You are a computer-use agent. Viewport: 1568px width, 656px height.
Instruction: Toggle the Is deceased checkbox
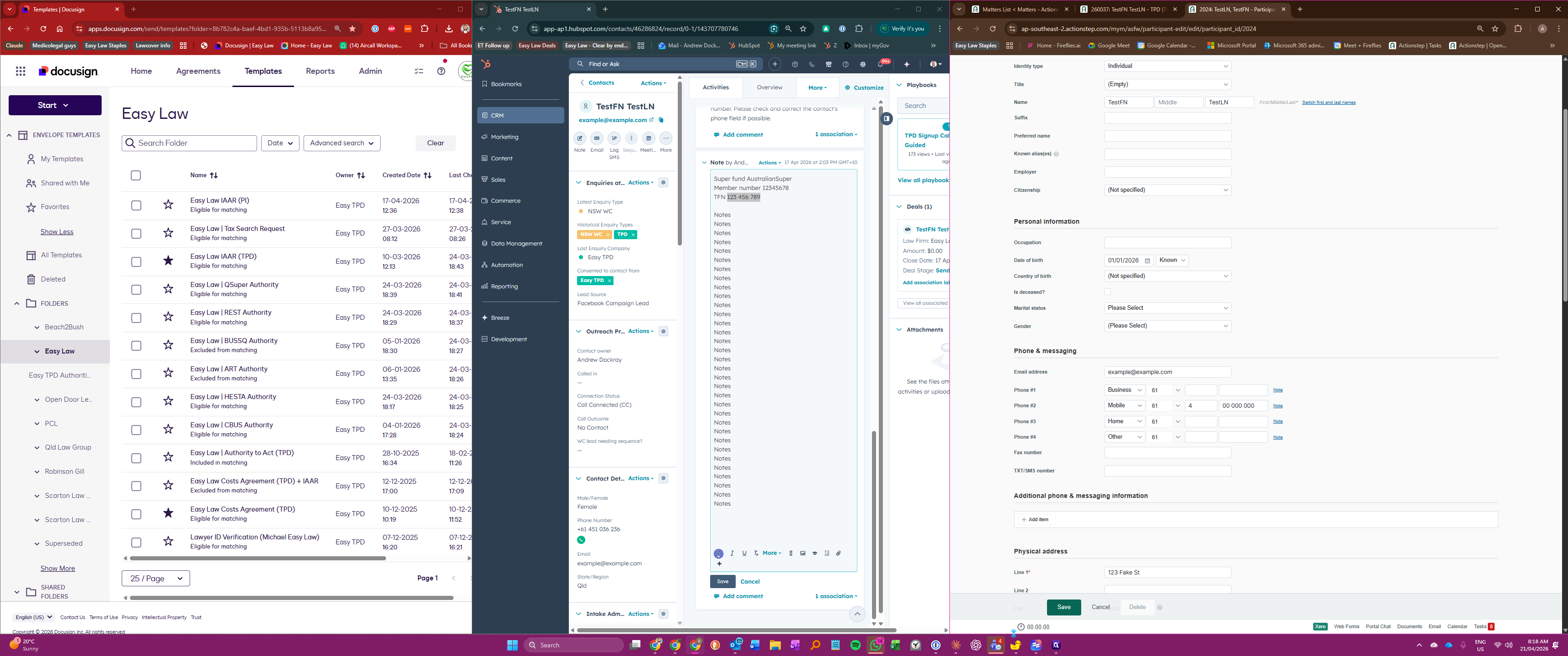[1107, 292]
